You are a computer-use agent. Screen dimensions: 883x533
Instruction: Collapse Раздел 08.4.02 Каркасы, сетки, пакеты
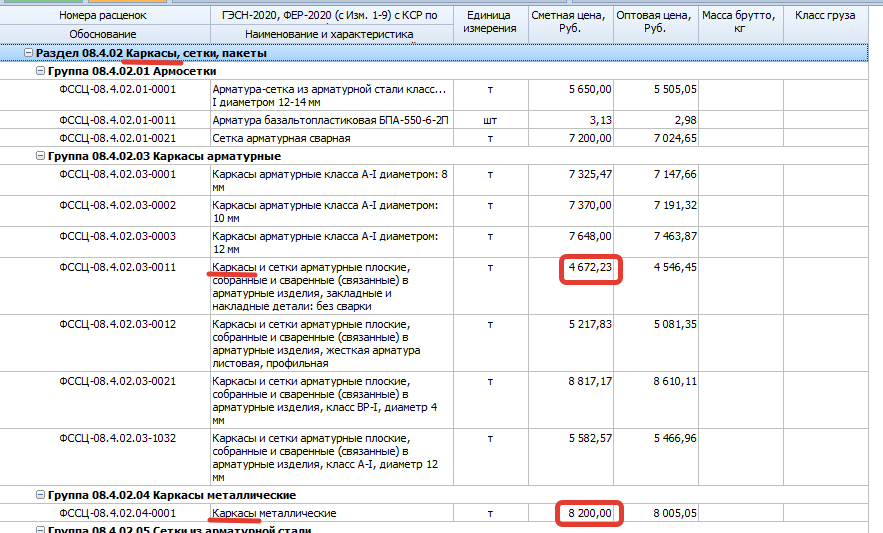(28, 53)
